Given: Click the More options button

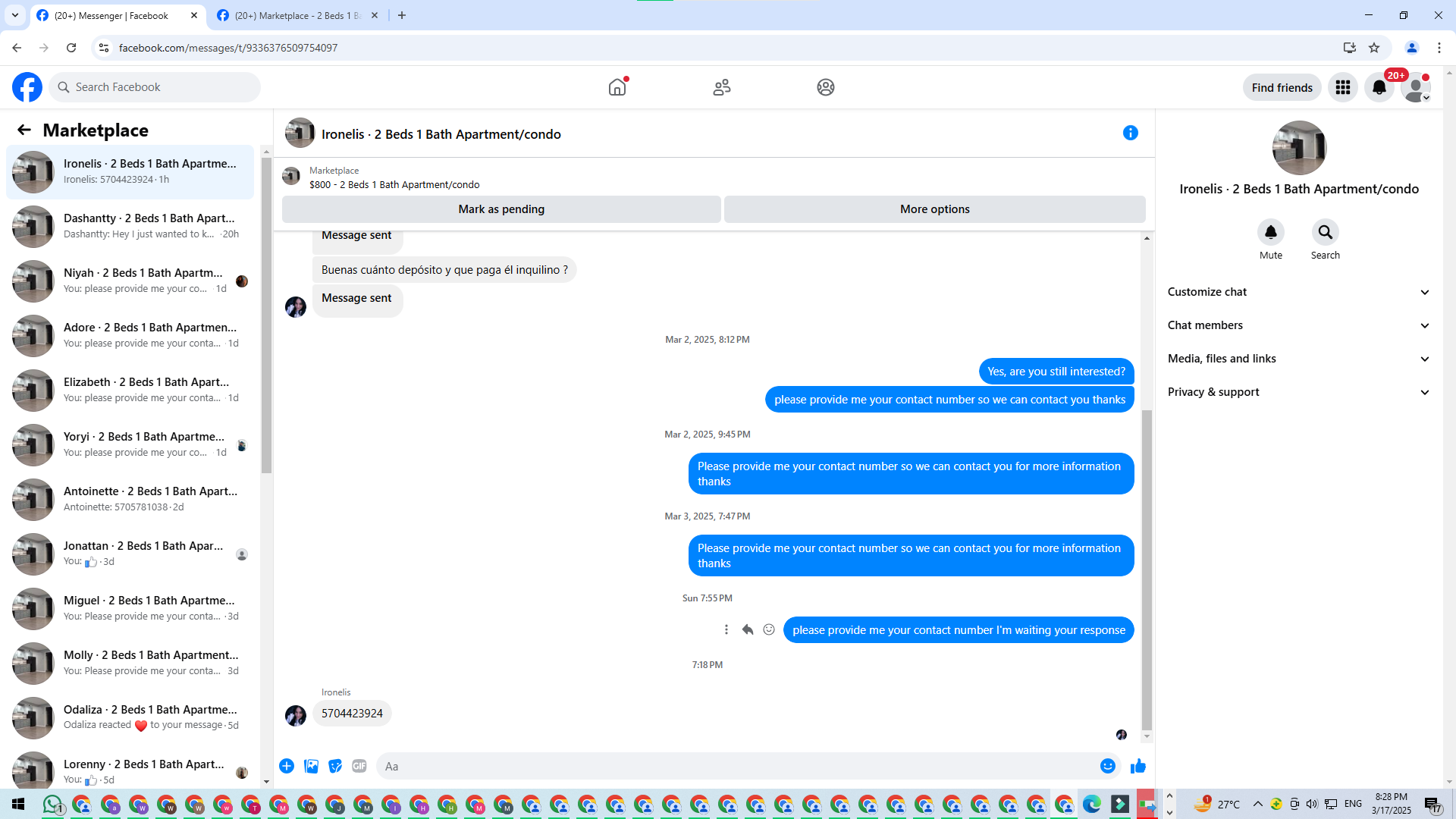Looking at the screenshot, I should 934,209.
